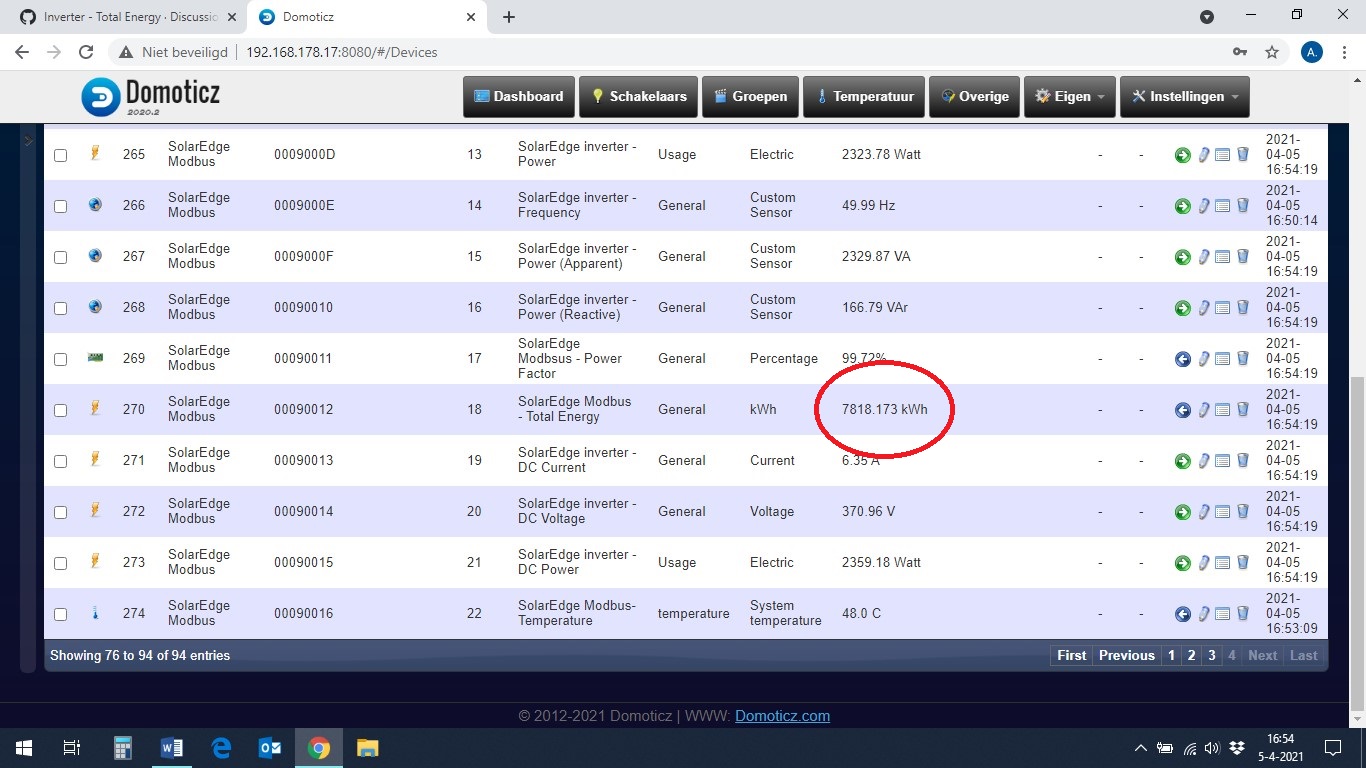
Task: Open the Temperatuur tab
Action: (864, 97)
